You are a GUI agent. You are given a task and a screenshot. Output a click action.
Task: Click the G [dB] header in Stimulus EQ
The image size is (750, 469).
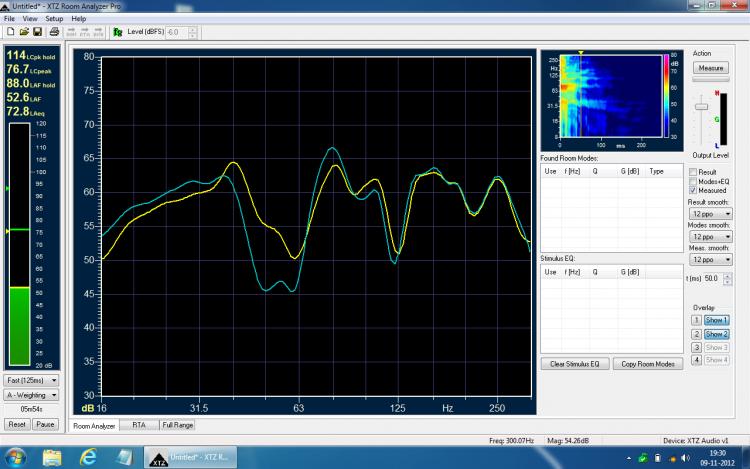[630, 272]
